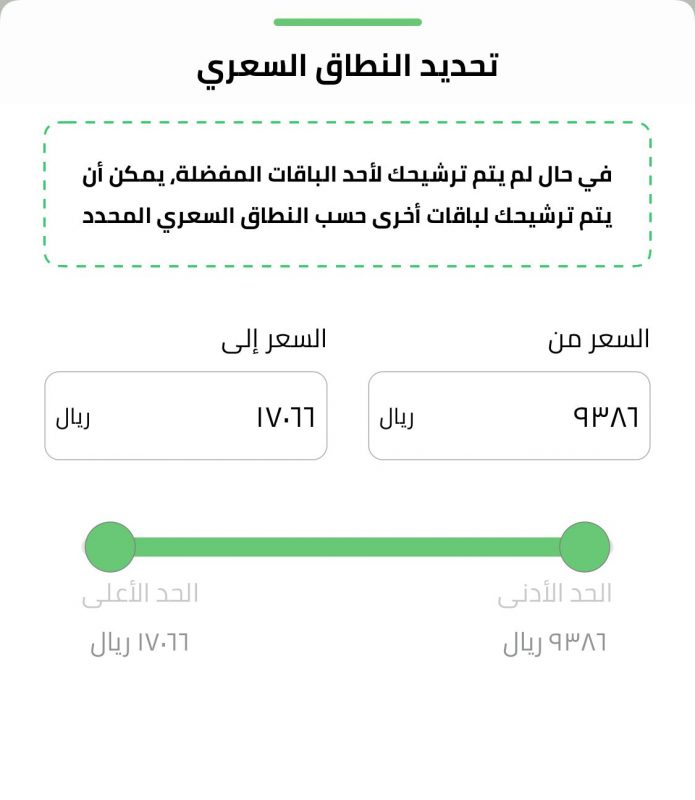Select the السعر من input field
Screen dimensions: 695x800
pyautogui.click(x=509, y=415)
